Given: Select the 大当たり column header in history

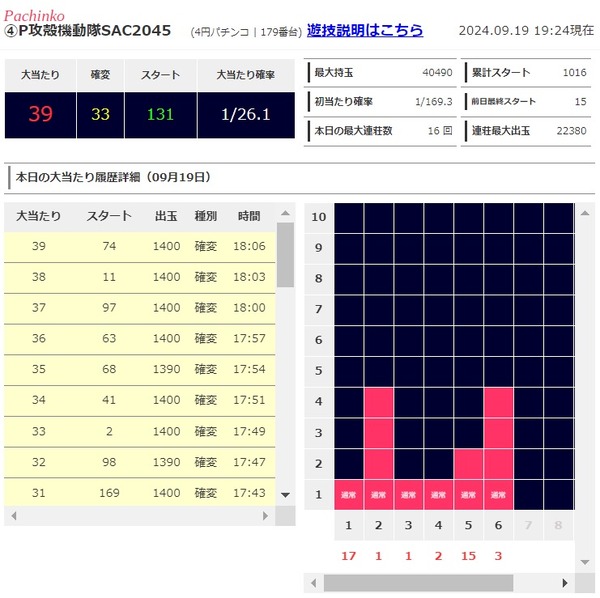Looking at the screenshot, I should pyautogui.click(x=39, y=216).
